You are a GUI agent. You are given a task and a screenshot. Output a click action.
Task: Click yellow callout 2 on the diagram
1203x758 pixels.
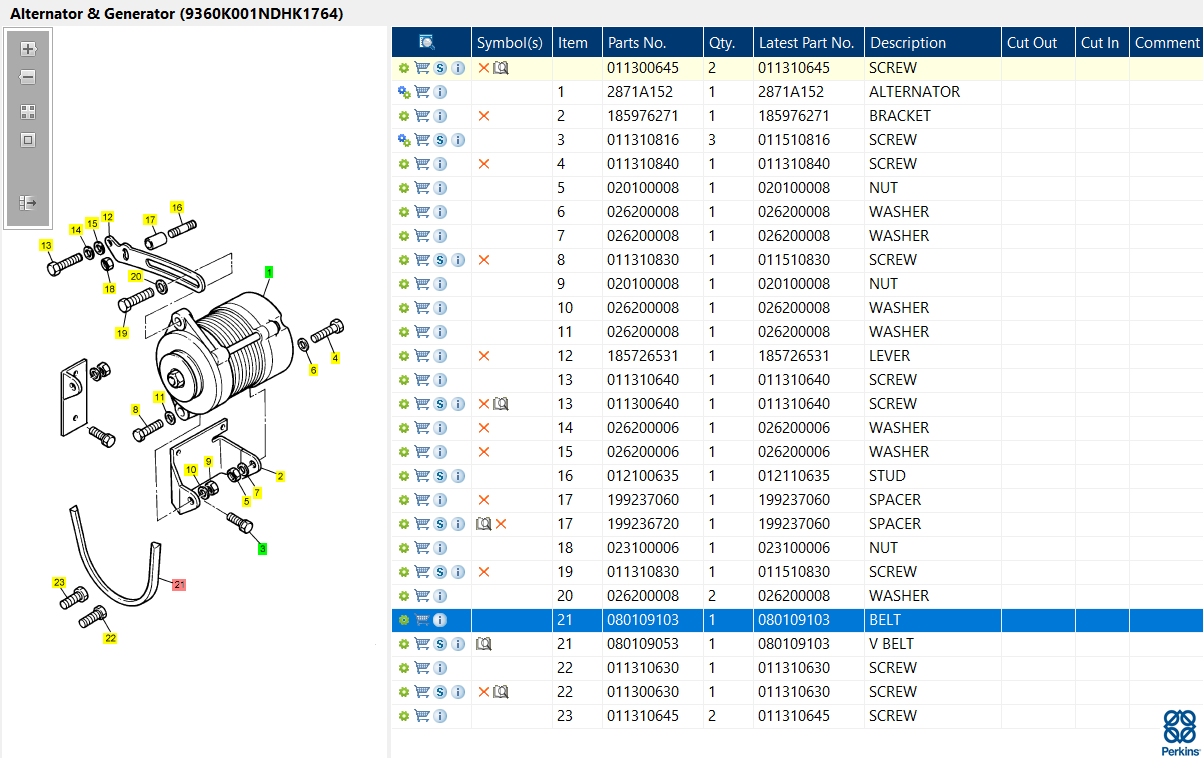(x=281, y=476)
